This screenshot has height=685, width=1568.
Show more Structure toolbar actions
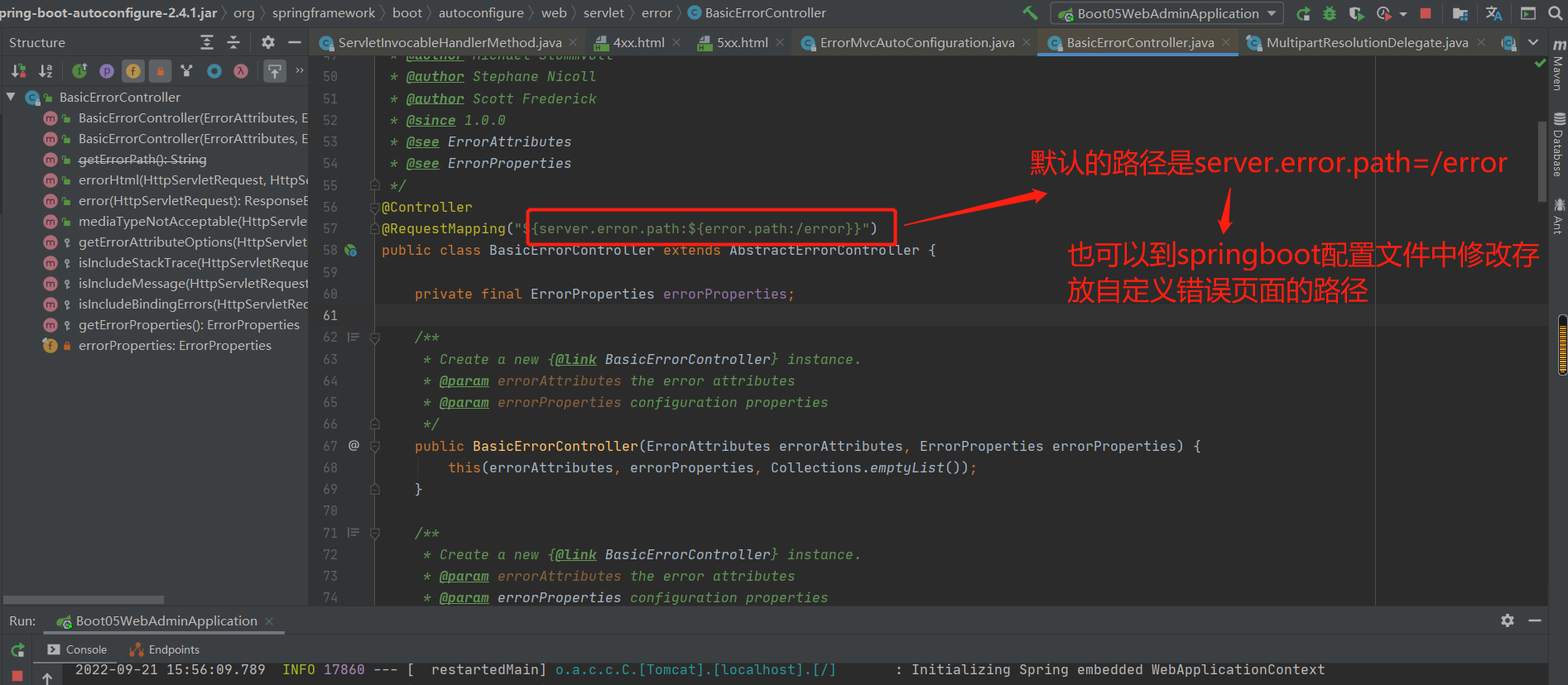click(x=299, y=71)
